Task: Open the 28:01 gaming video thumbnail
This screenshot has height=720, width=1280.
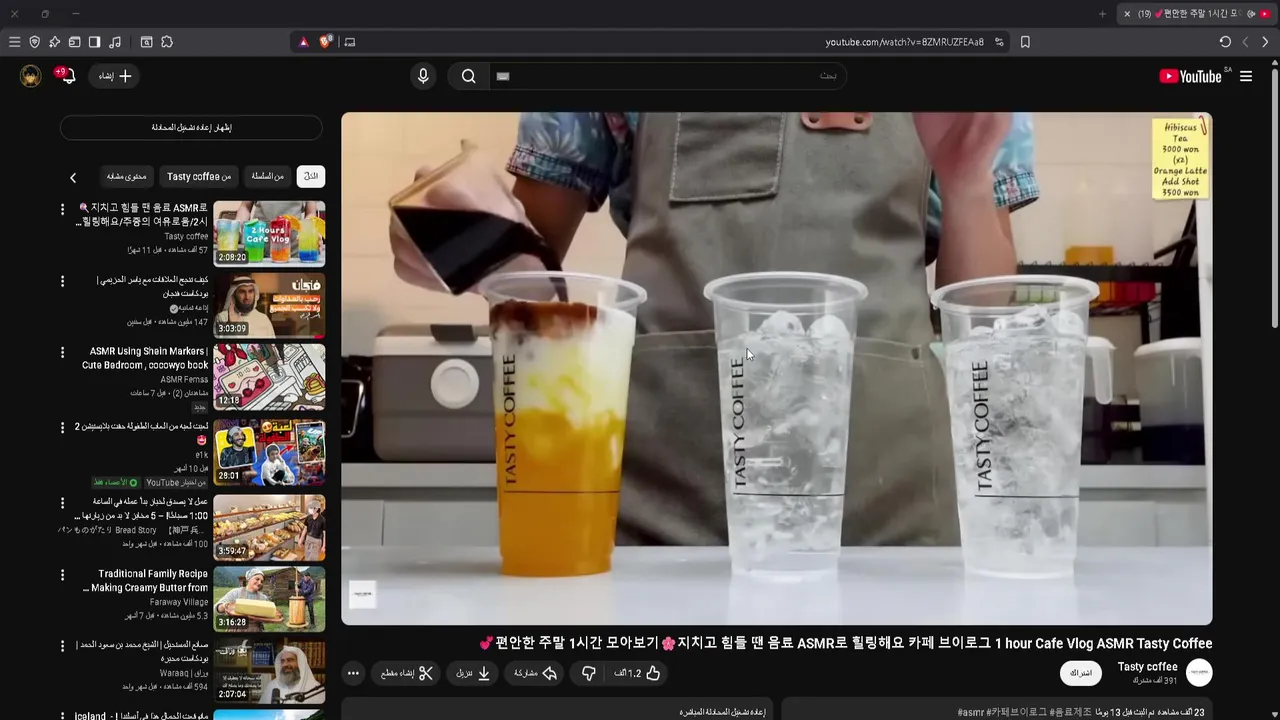Action: pyautogui.click(x=269, y=452)
